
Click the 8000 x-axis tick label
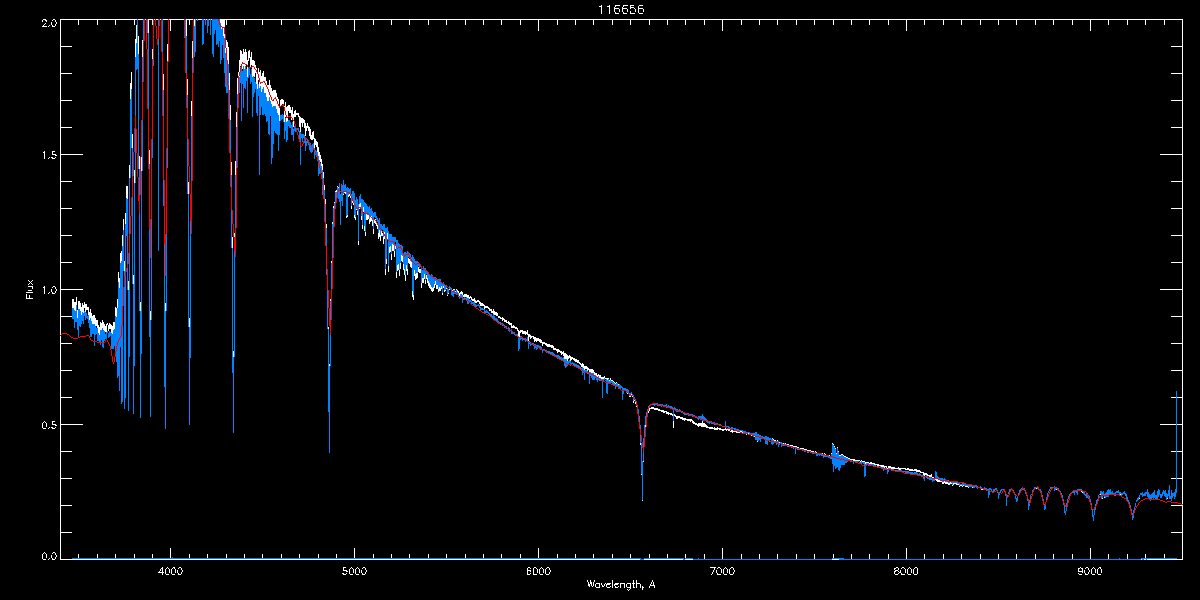coord(906,571)
